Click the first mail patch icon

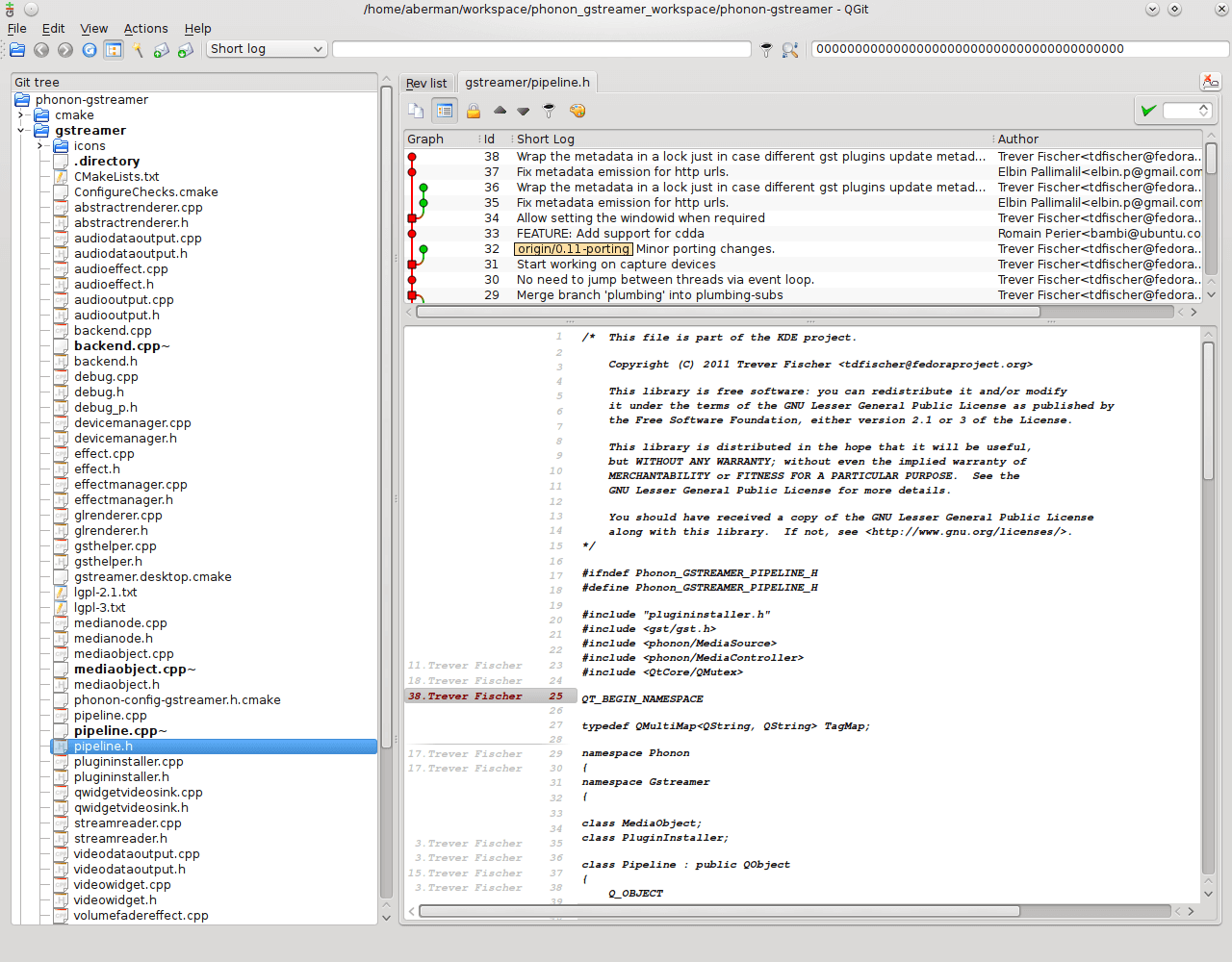(162, 49)
